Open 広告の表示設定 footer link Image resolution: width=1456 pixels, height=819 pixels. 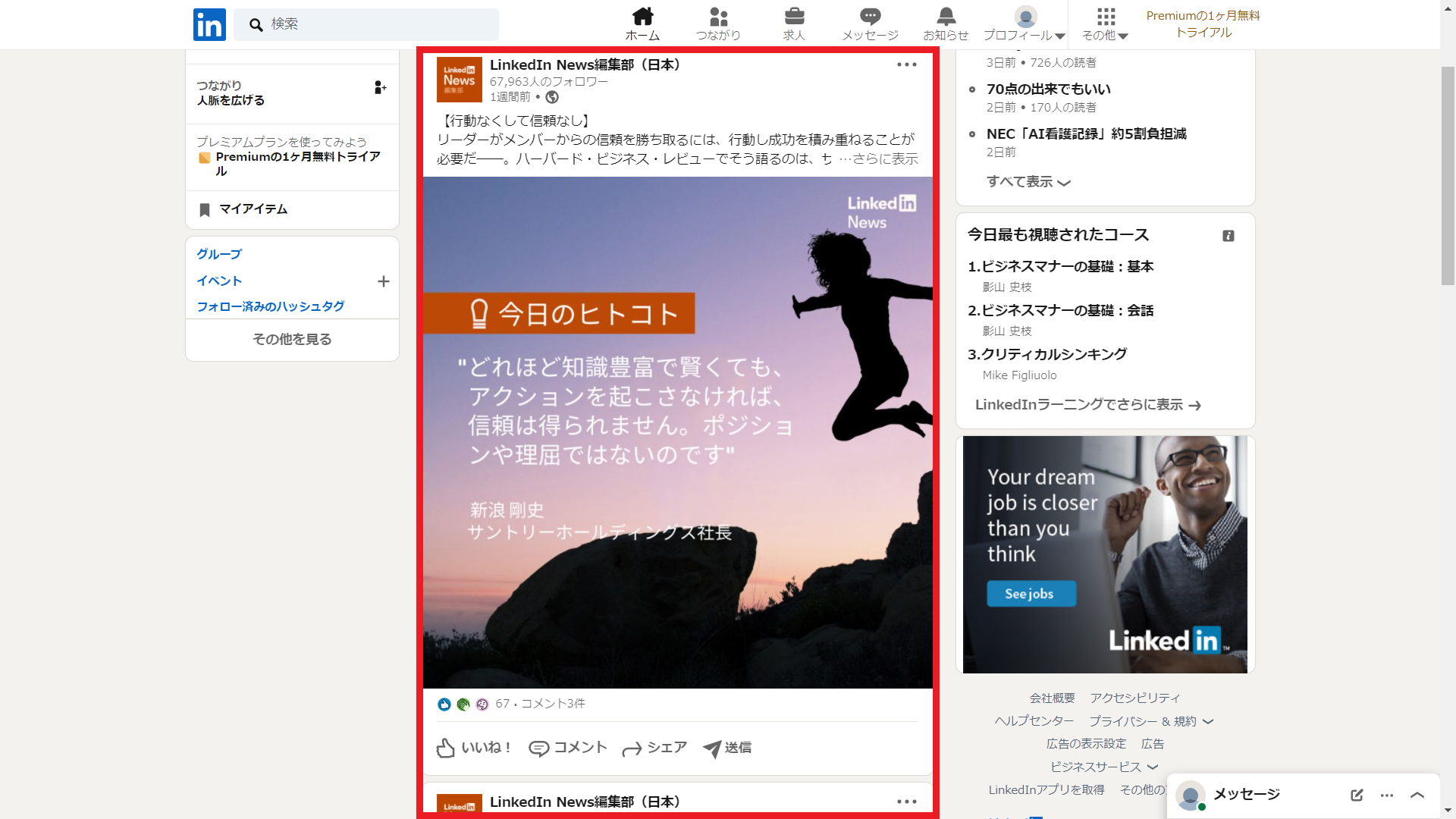coord(1086,744)
